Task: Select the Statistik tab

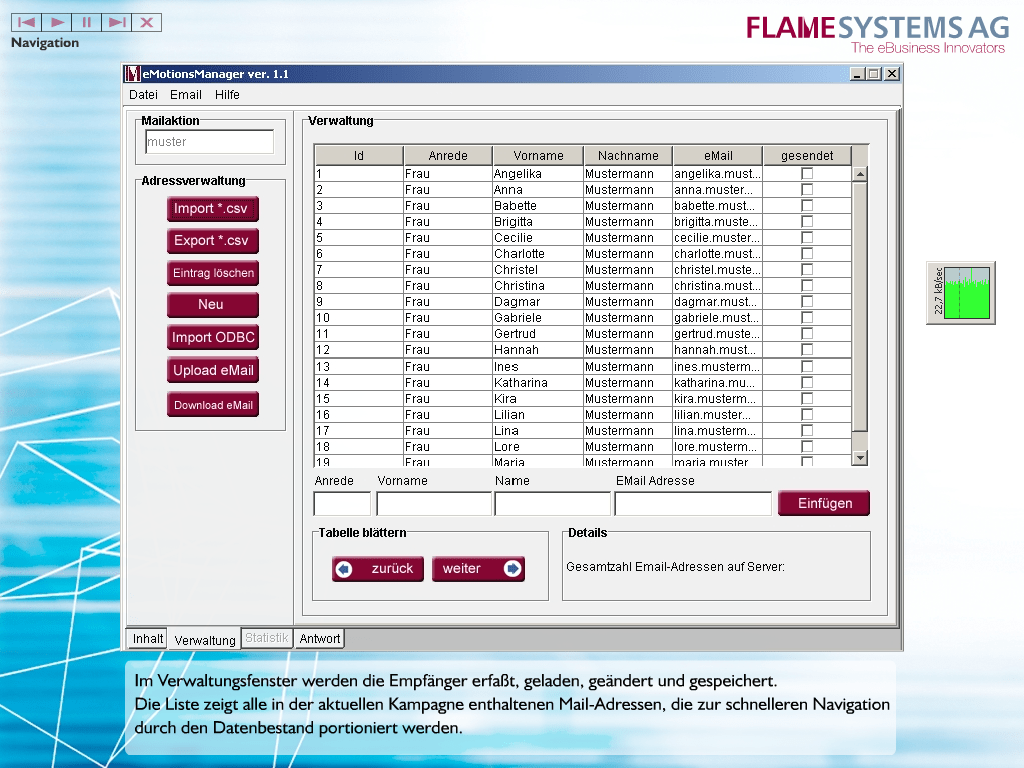Action: (266, 638)
